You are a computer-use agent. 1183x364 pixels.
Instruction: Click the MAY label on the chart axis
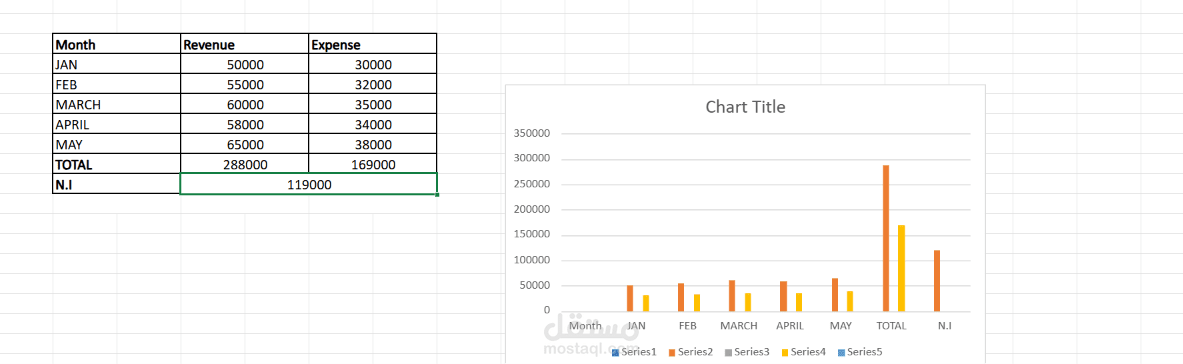(840, 325)
